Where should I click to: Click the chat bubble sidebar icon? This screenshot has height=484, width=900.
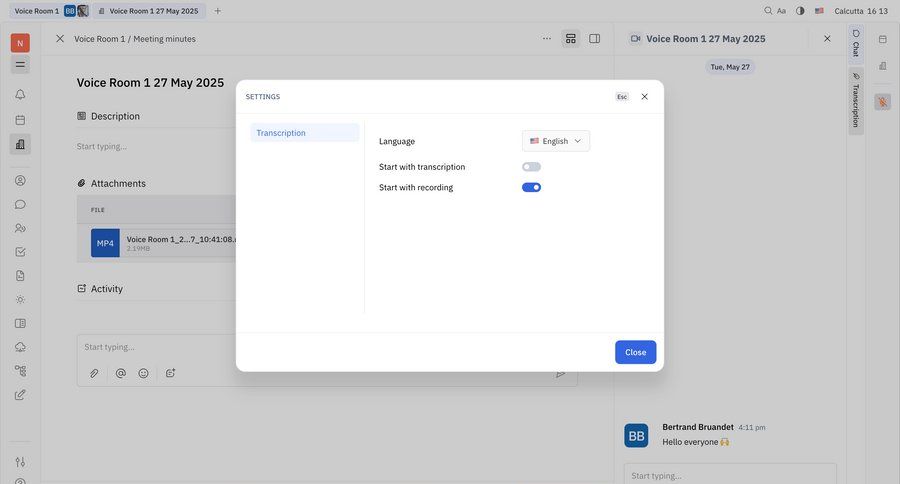pos(20,204)
